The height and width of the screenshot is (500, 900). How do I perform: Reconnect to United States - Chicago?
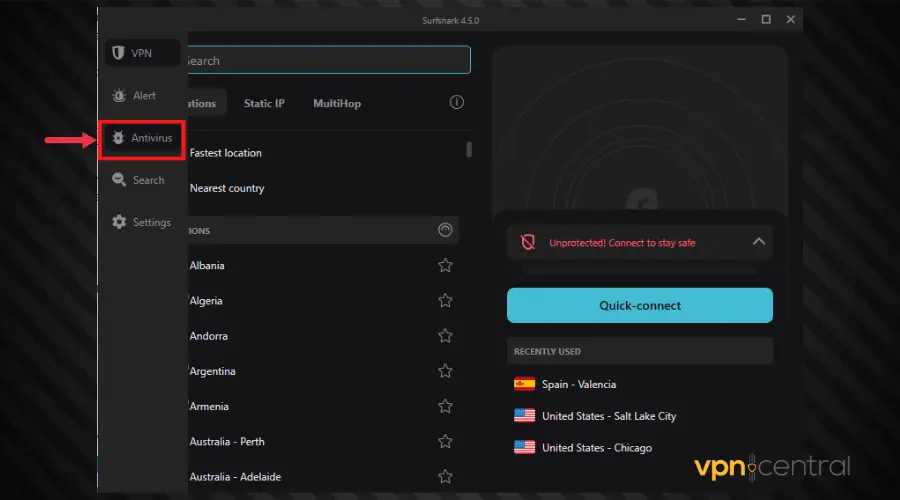tap(597, 448)
